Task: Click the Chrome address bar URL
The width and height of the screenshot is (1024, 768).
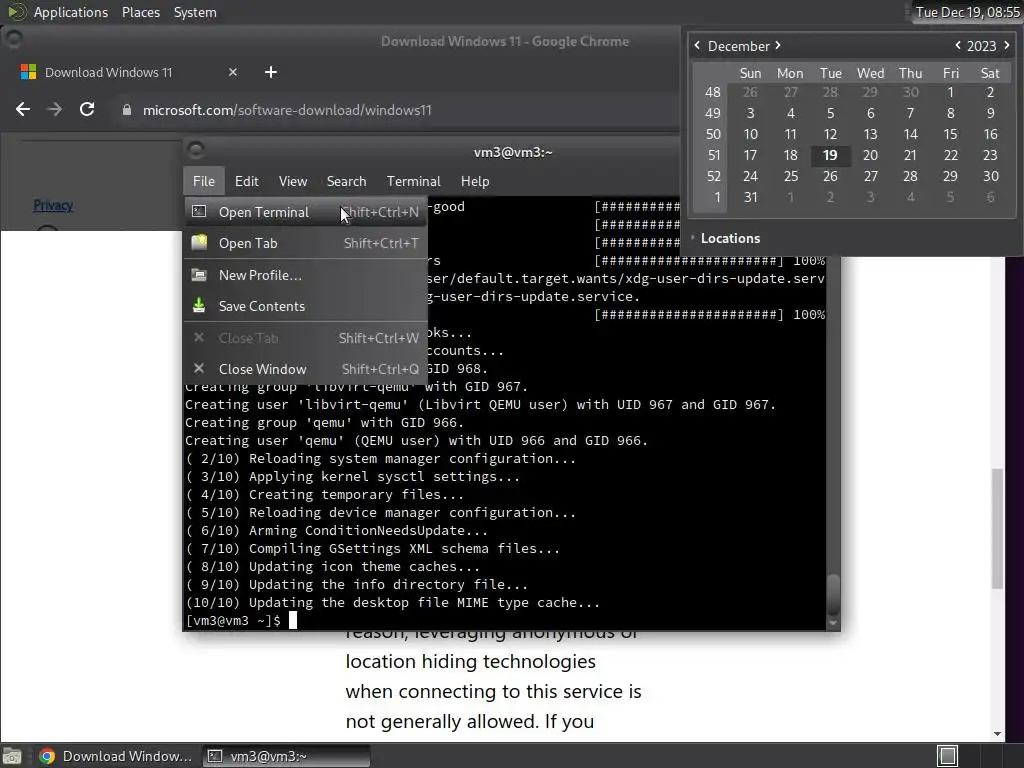Action: pyautogui.click(x=287, y=110)
